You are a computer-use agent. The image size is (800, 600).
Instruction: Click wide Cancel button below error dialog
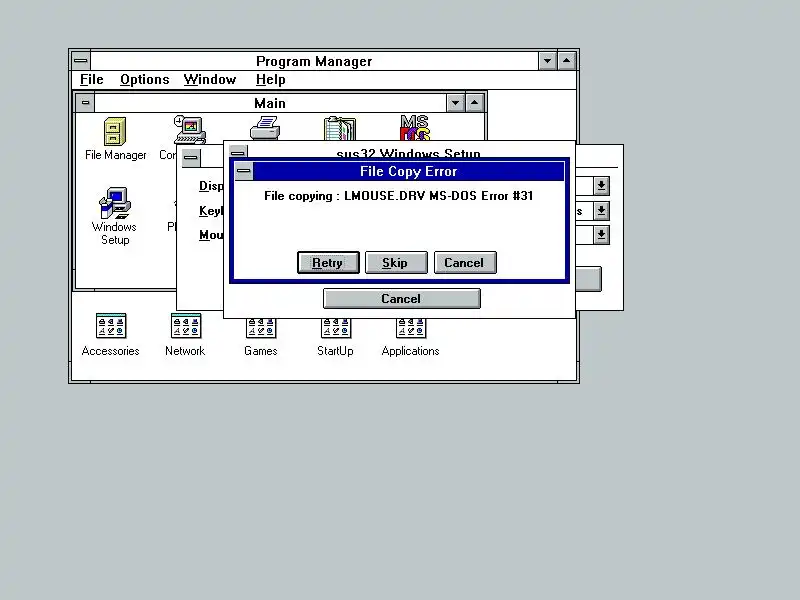(402, 298)
